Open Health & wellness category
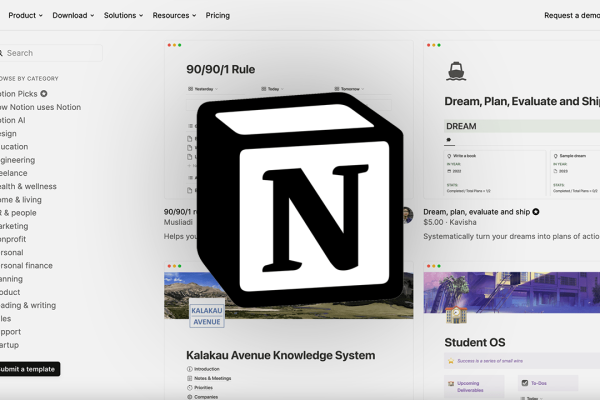The image size is (600, 400). 28,186
